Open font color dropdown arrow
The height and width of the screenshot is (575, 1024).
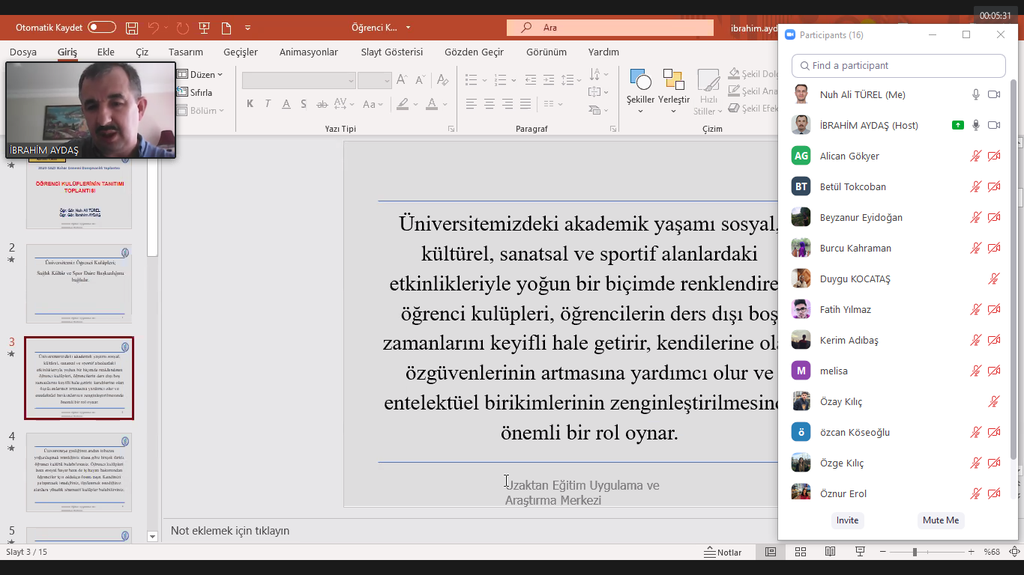click(445, 104)
